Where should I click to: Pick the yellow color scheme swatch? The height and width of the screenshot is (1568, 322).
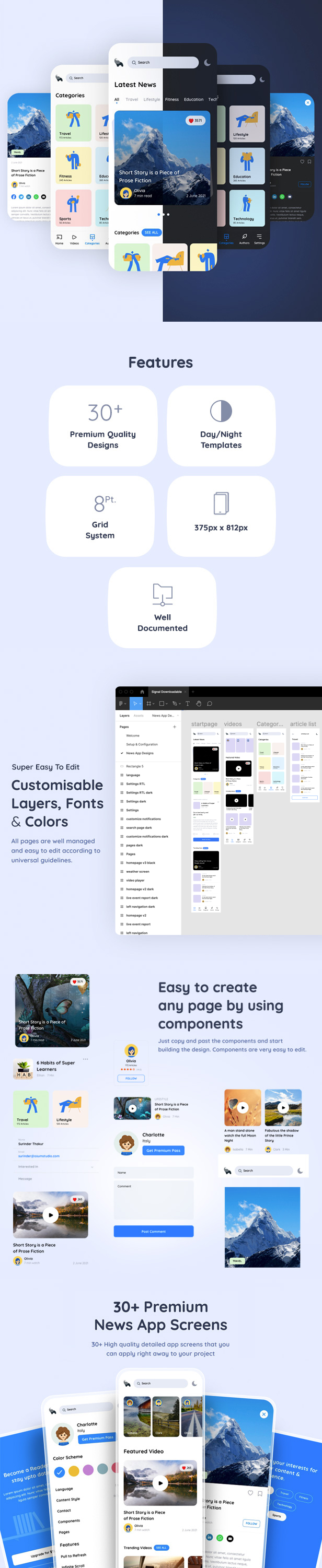(74, 1471)
